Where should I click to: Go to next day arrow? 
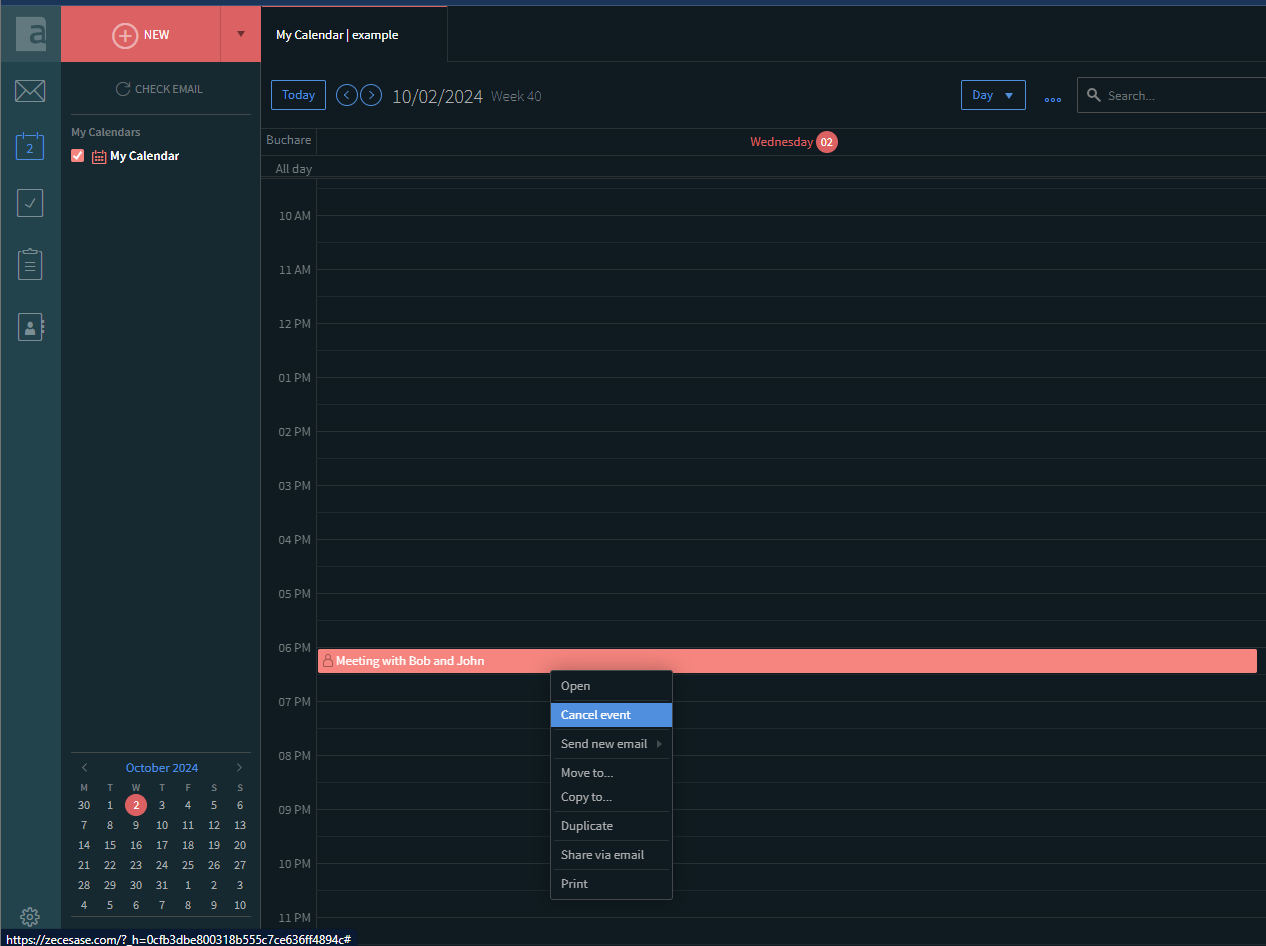point(371,95)
